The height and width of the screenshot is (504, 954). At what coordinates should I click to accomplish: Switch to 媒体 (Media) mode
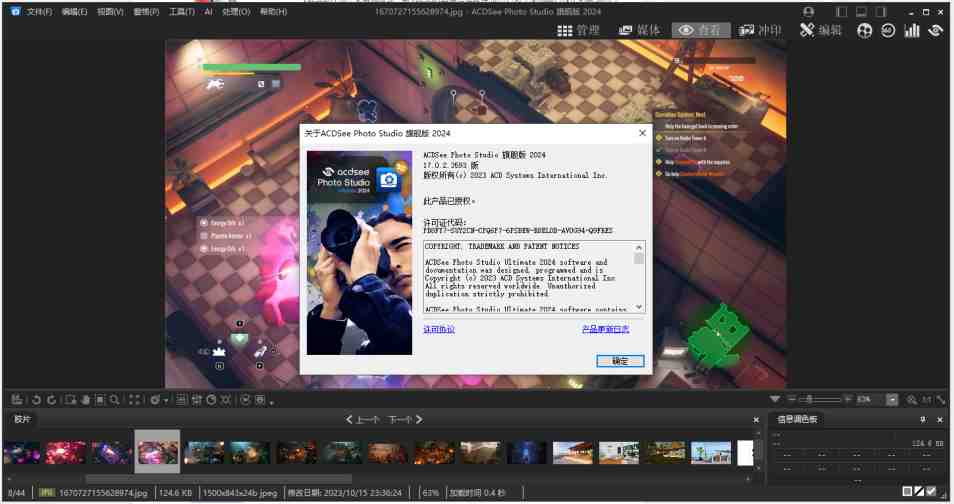(x=639, y=30)
